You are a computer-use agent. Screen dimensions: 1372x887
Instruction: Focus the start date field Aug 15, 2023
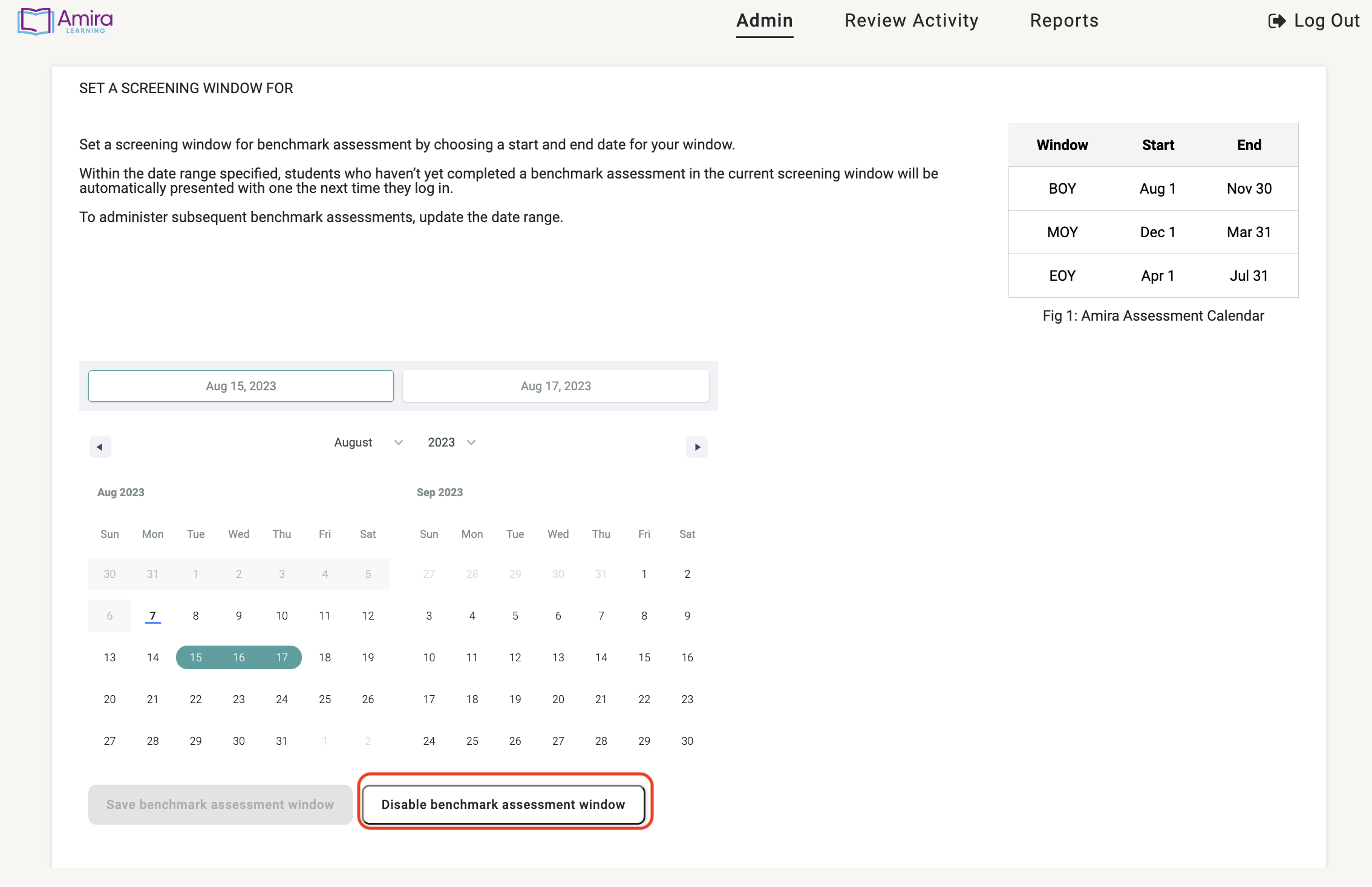click(241, 386)
